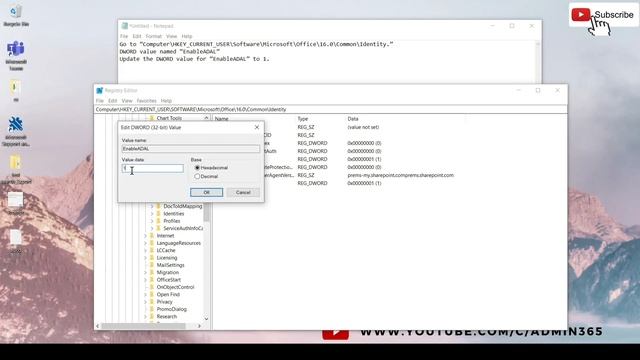Open Registry Editor Edit menu

[x=113, y=100]
